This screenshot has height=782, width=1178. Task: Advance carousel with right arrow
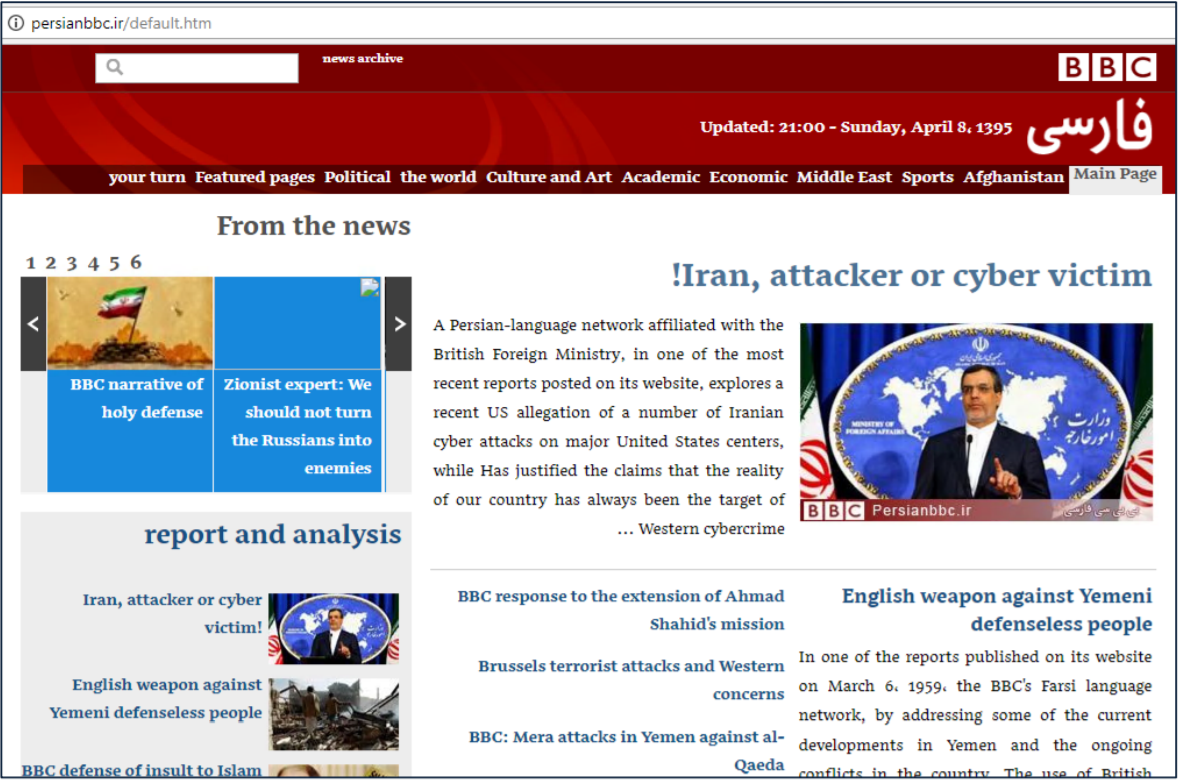(x=399, y=324)
